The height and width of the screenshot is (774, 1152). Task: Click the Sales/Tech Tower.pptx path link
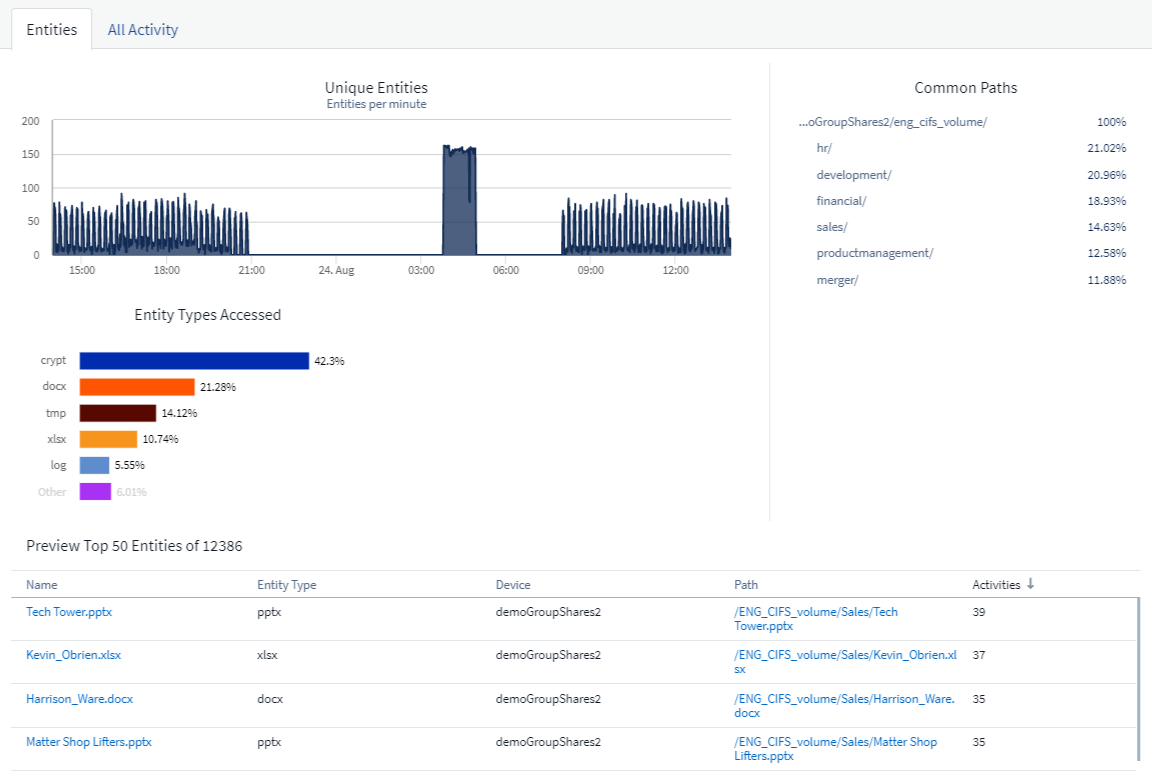(x=815, y=619)
